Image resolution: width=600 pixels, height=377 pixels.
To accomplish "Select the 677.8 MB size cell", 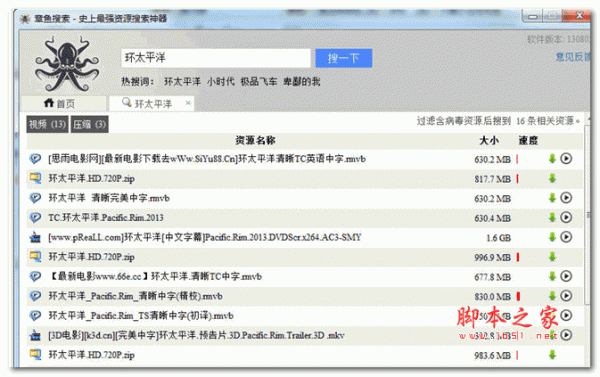I will pos(492,277).
